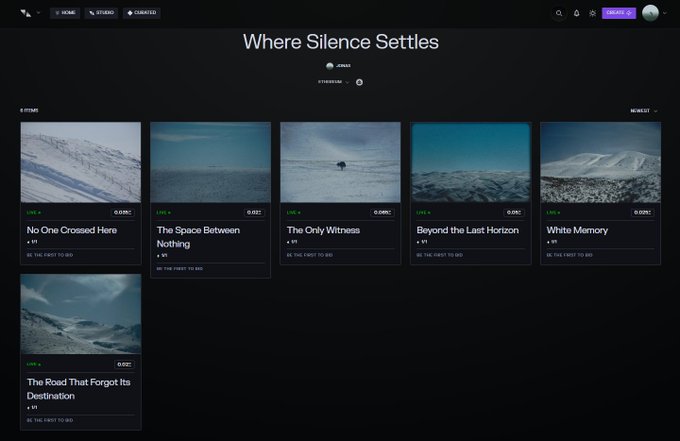
Task: Open notifications via the bell icon
Action: (576, 13)
